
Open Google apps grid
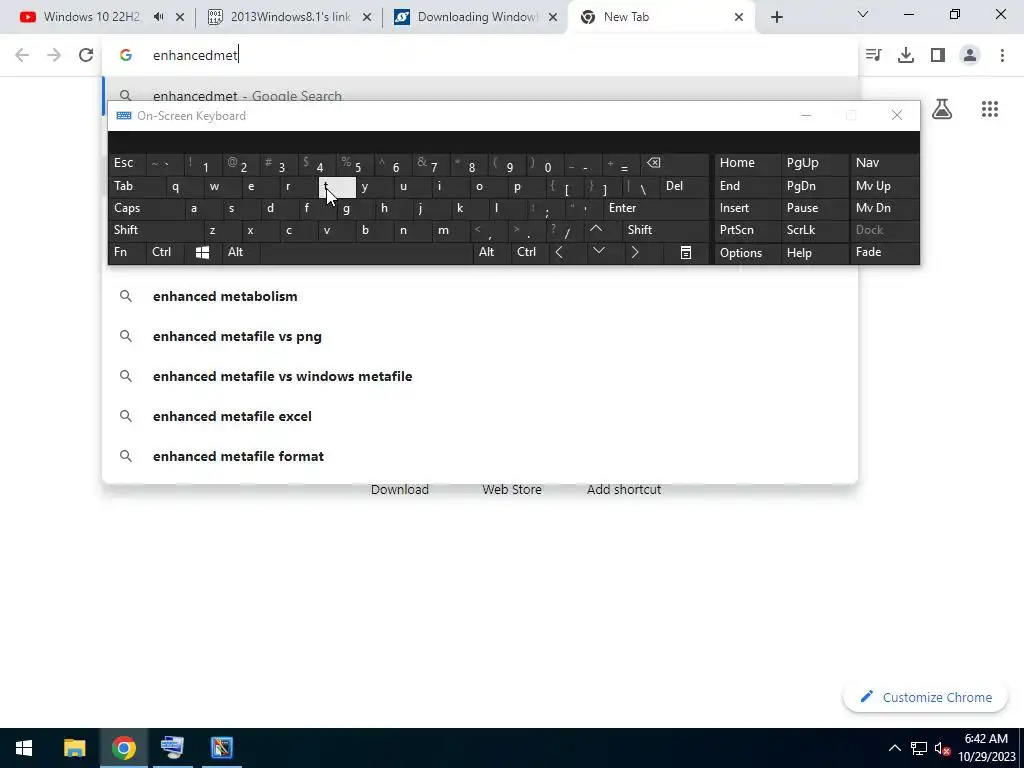(x=990, y=109)
